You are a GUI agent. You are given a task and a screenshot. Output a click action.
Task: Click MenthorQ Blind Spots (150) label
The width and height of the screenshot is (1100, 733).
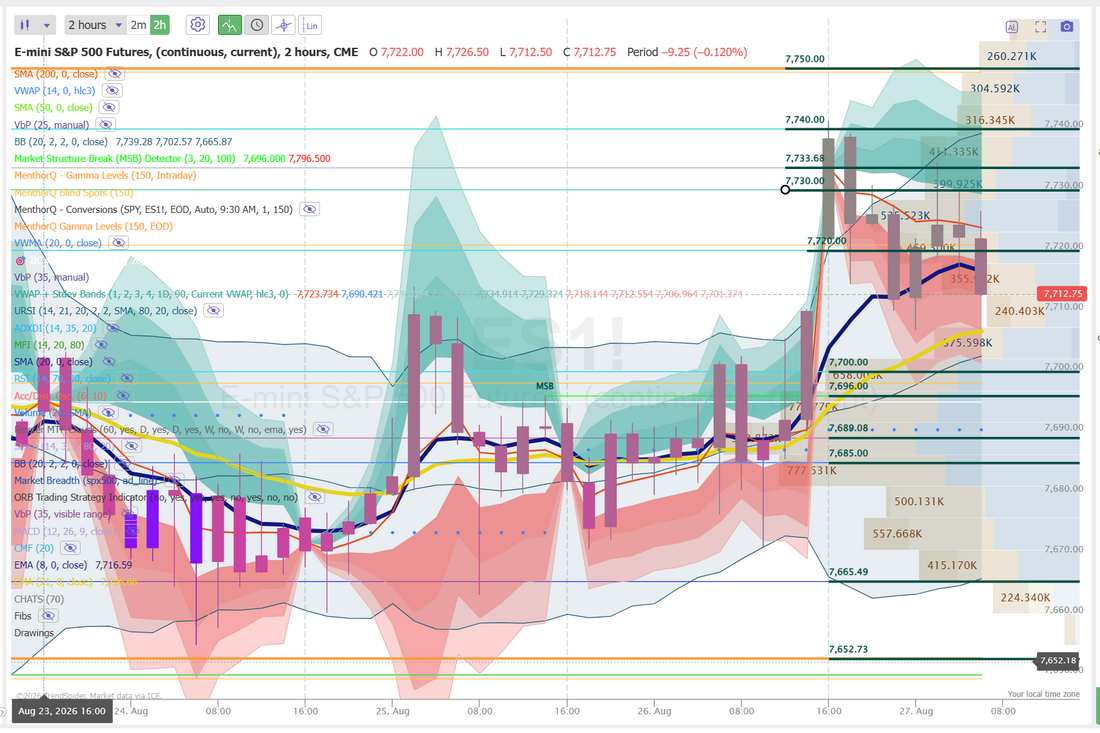coord(74,192)
